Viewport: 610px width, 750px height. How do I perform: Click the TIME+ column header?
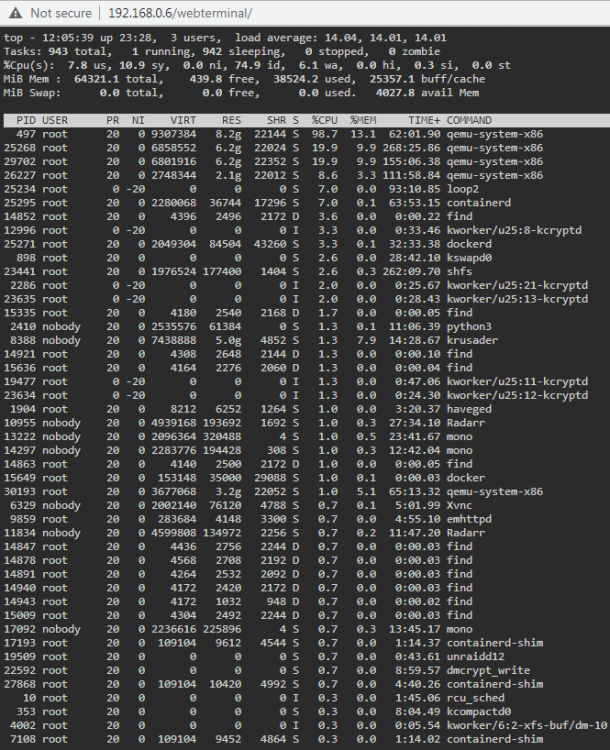pyautogui.click(x=424, y=120)
